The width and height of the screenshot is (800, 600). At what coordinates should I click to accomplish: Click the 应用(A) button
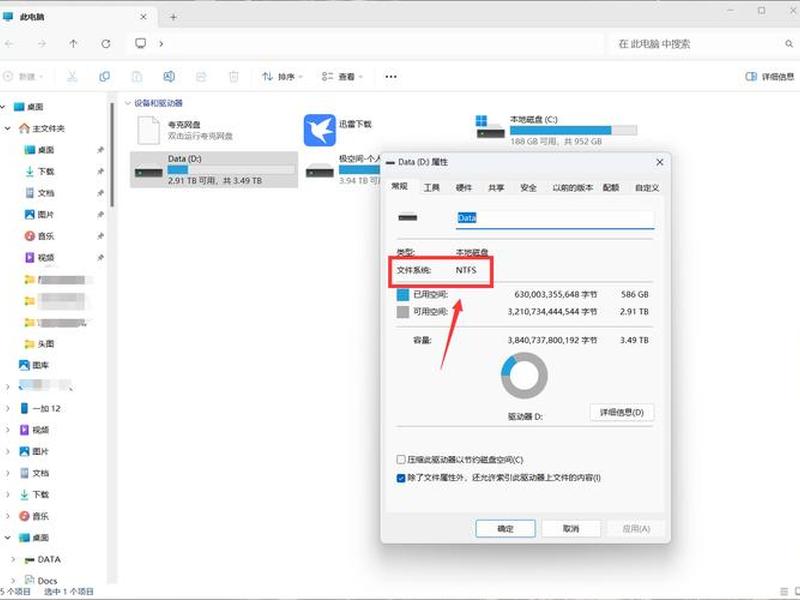point(636,529)
